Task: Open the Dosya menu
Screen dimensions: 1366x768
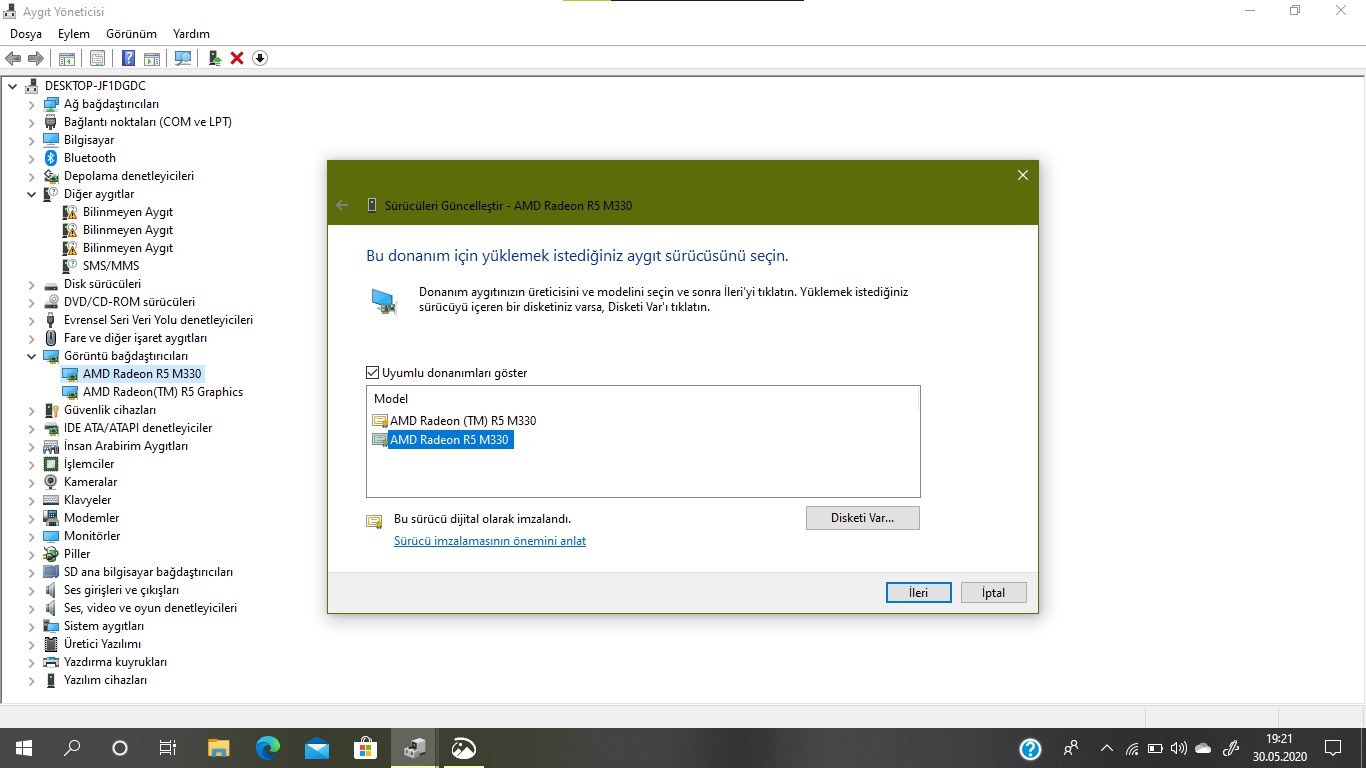Action: click(x=26, y=34)
